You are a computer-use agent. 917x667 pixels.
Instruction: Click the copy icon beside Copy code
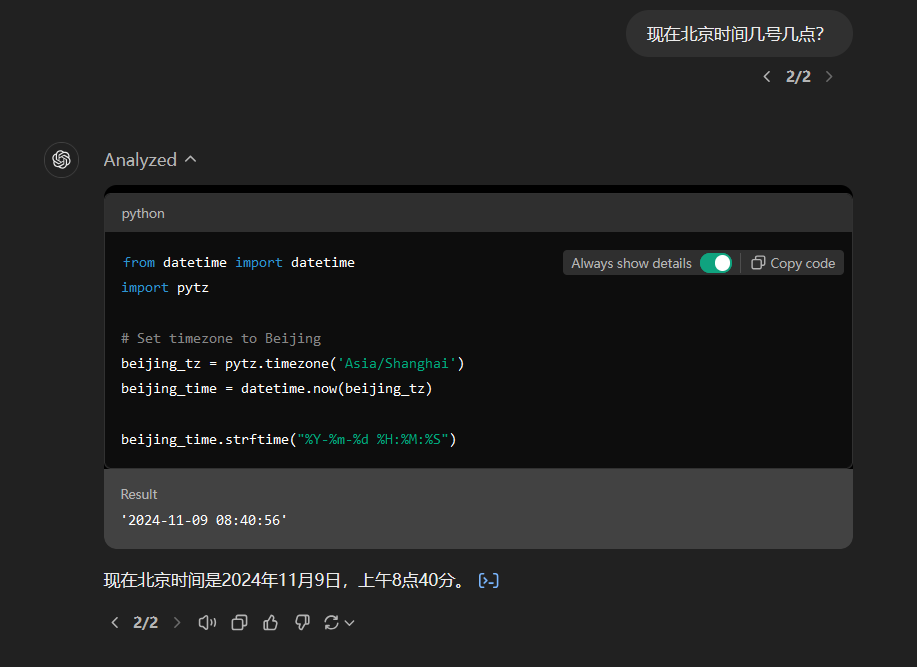coord(758,262)
